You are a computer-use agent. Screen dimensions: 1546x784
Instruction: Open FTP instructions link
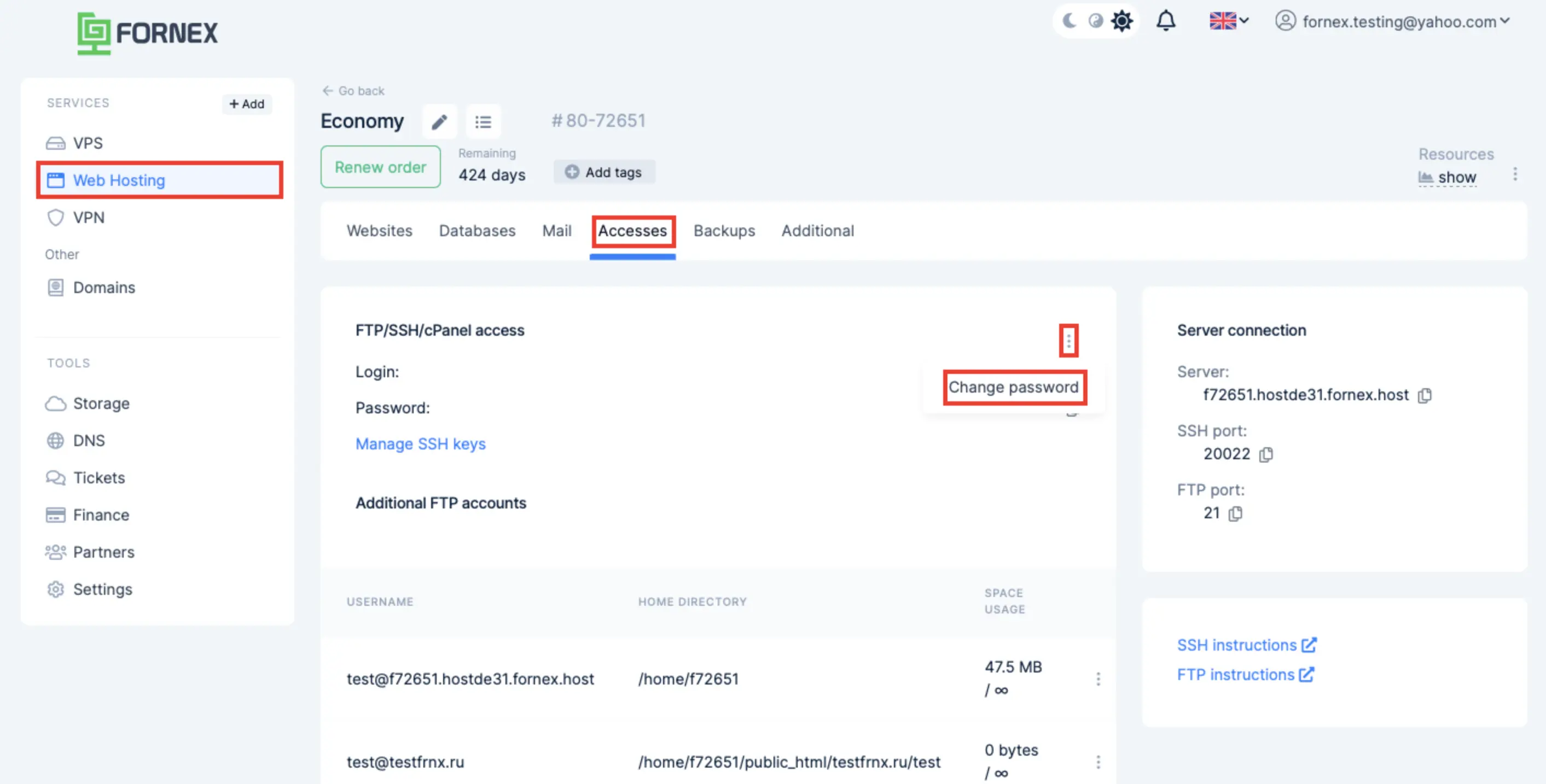1245,674
